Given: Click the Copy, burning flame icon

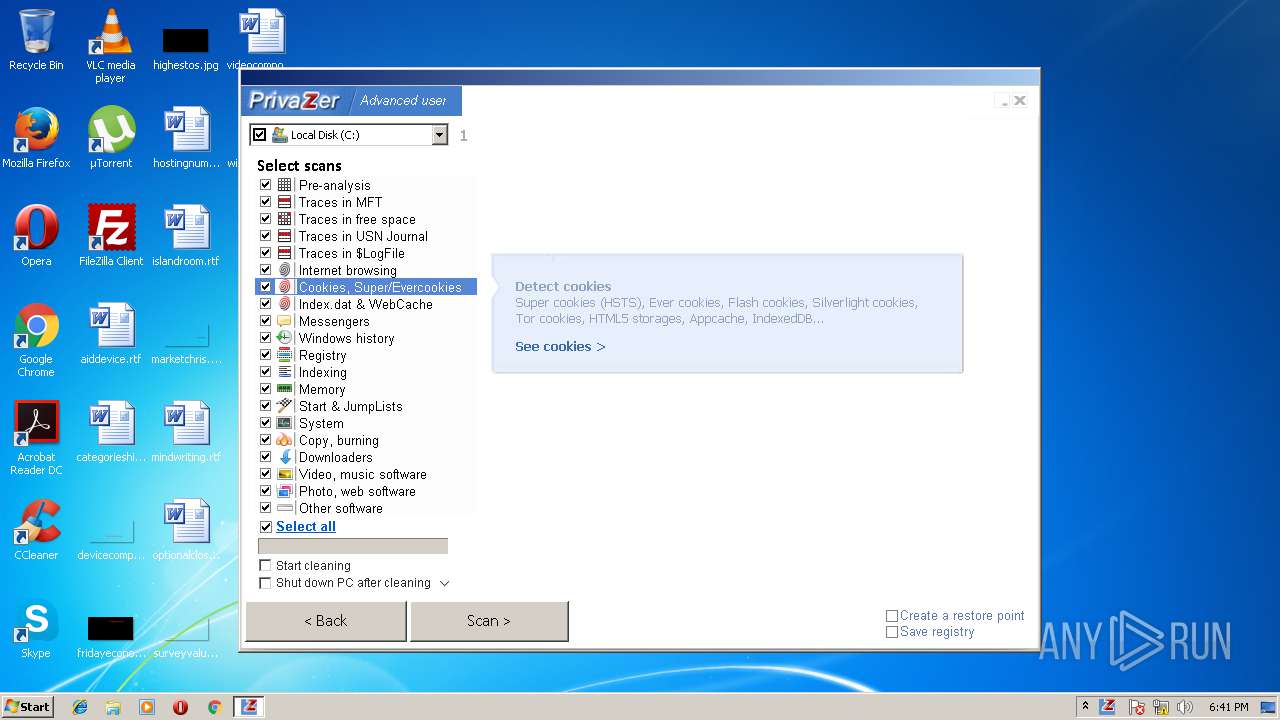Looking at the screenshot, I should click(285, 440).
